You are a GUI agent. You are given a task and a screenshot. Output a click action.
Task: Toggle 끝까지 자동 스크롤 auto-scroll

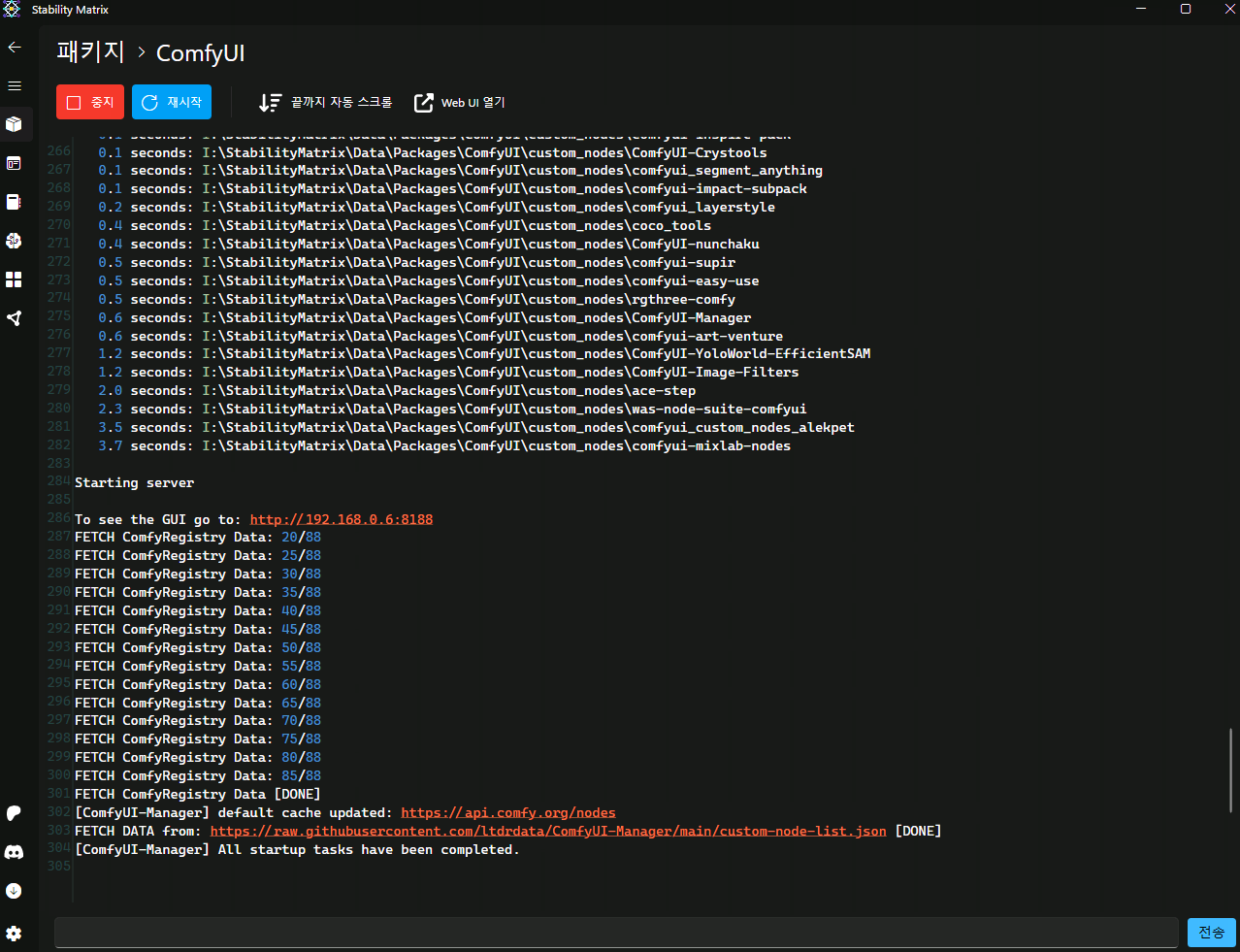pyautogui.click(x=325, y=102)
